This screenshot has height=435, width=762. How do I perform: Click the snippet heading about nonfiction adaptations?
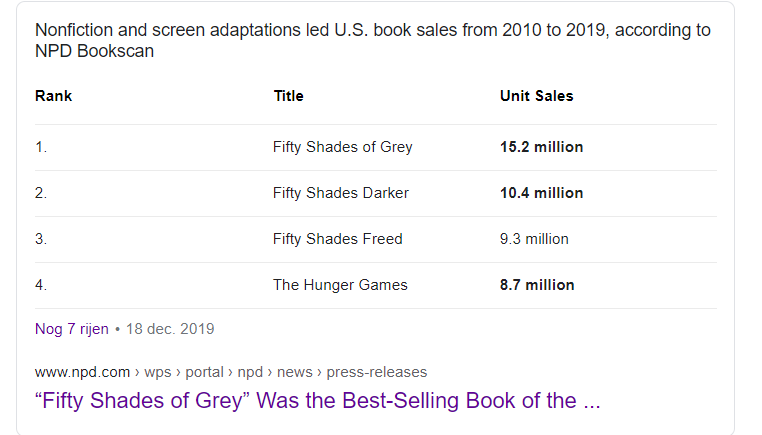click(372, 40)
